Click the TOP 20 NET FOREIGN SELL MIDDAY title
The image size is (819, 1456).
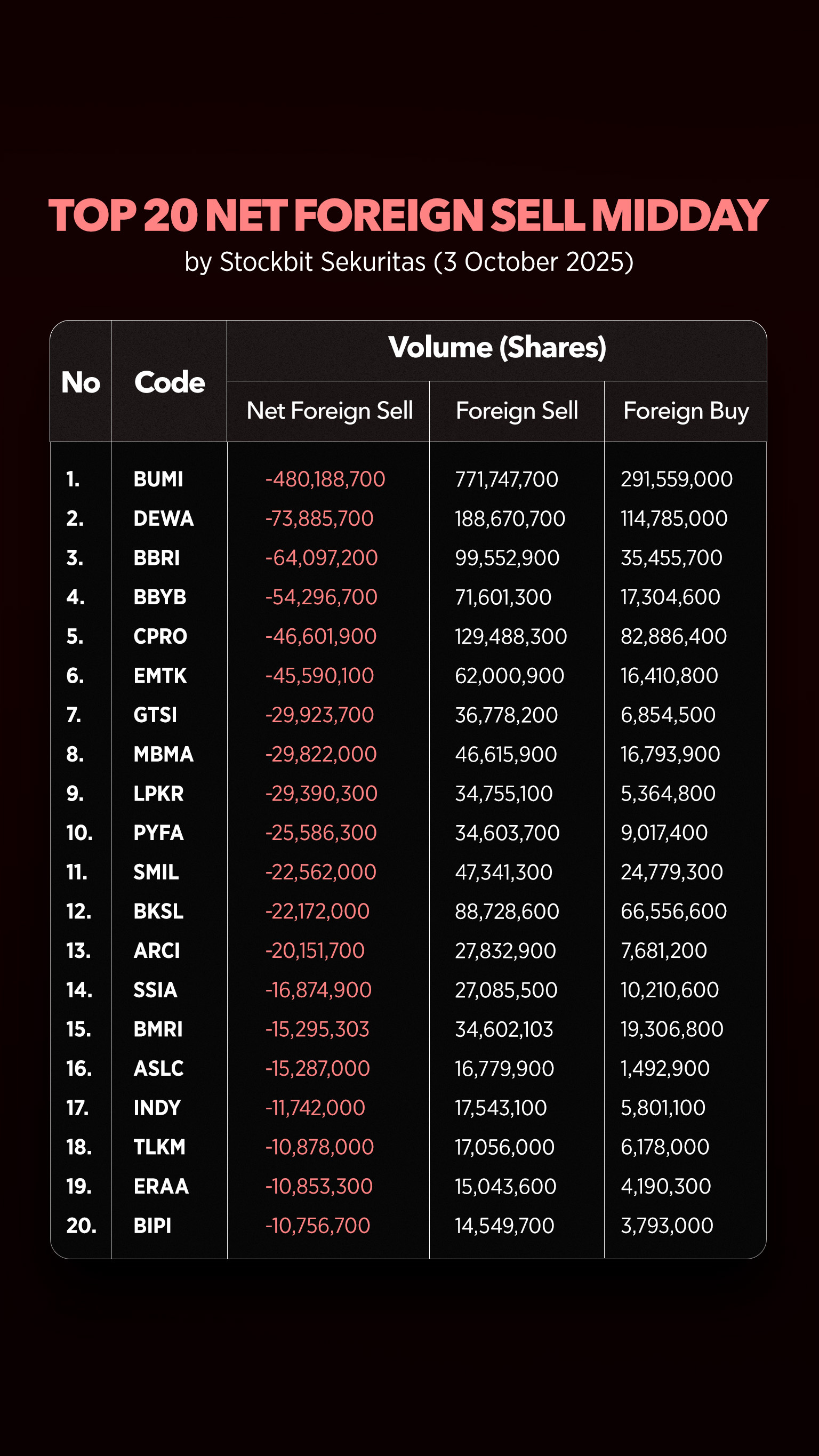click(408, 216)
